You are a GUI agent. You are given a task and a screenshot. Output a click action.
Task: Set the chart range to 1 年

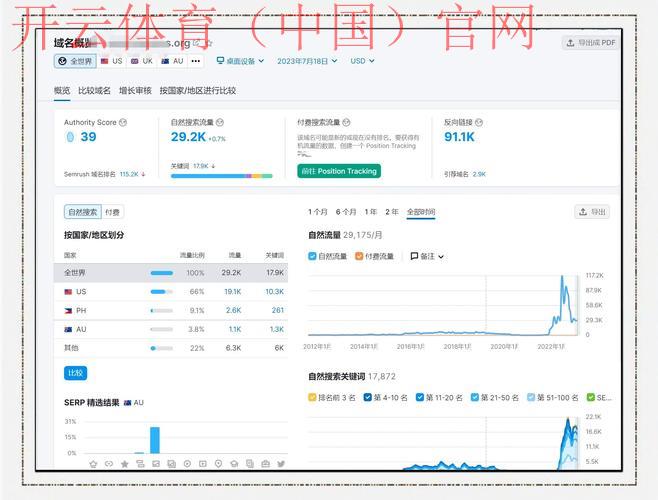pyautogui.click(x=371, y=212)
